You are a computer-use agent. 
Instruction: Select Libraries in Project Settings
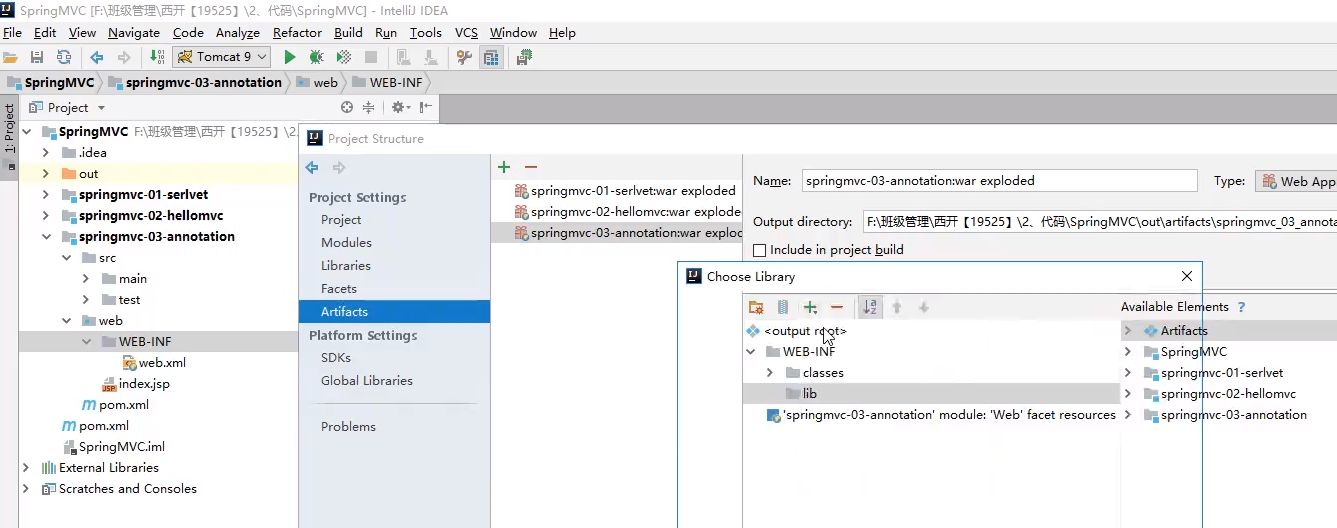point(346,266)
